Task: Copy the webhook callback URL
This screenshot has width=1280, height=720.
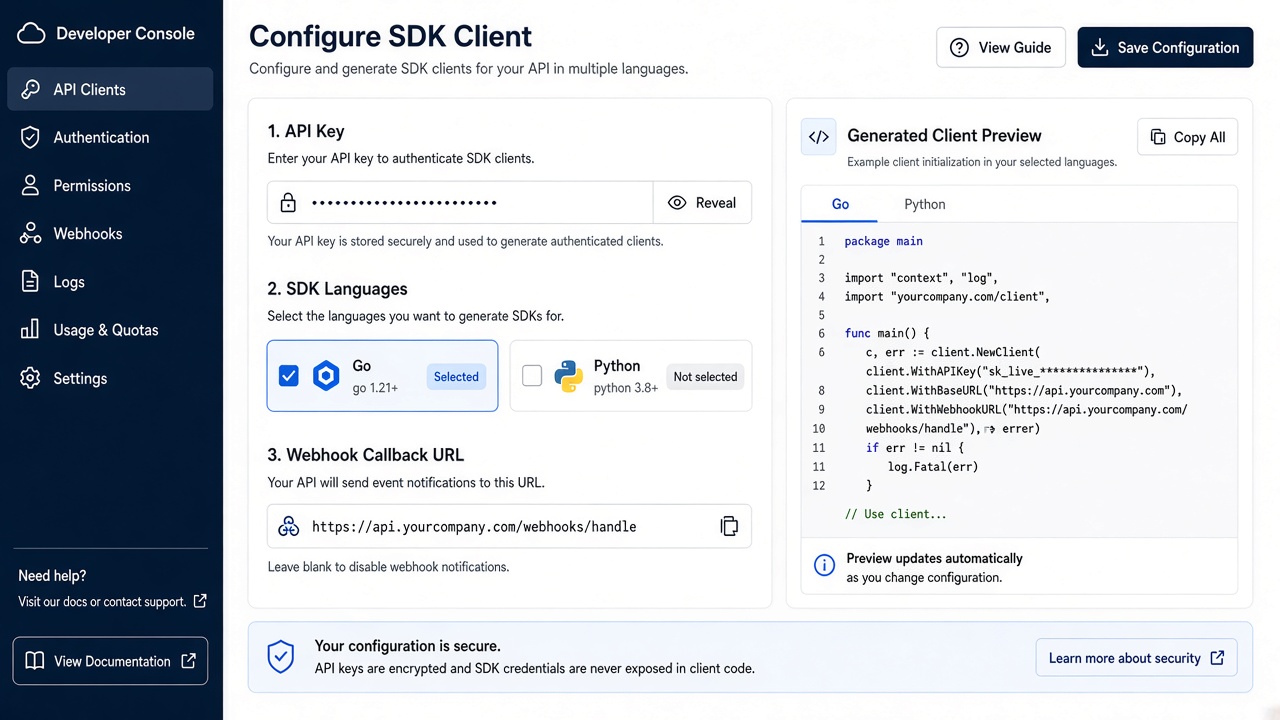Action: tap(729, 526)
